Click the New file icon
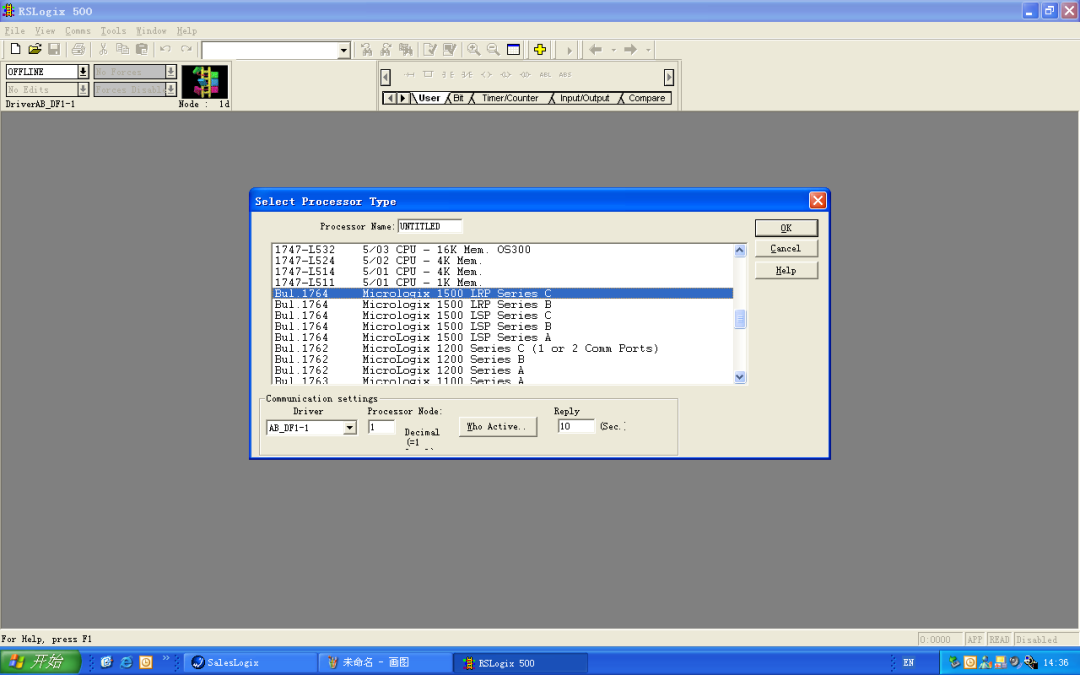Viewport: 1080px width, 675px height. pyautogui.click(x=15, y=50)
